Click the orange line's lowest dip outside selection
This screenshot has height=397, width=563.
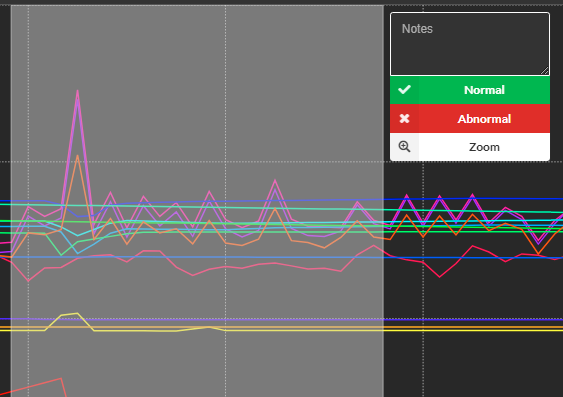(538, 254)
